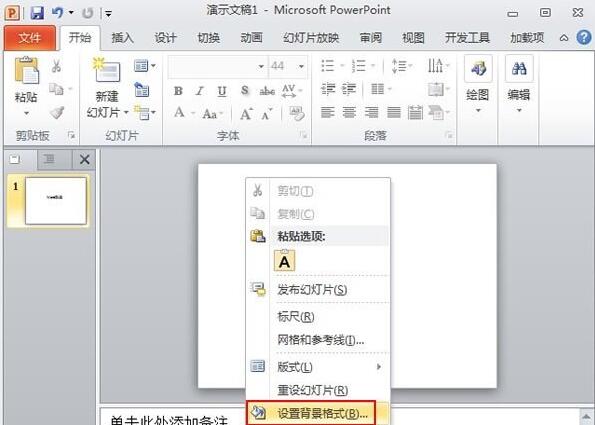Increase list indent level
The image size is (595, 425).
[x=349, y=89]
